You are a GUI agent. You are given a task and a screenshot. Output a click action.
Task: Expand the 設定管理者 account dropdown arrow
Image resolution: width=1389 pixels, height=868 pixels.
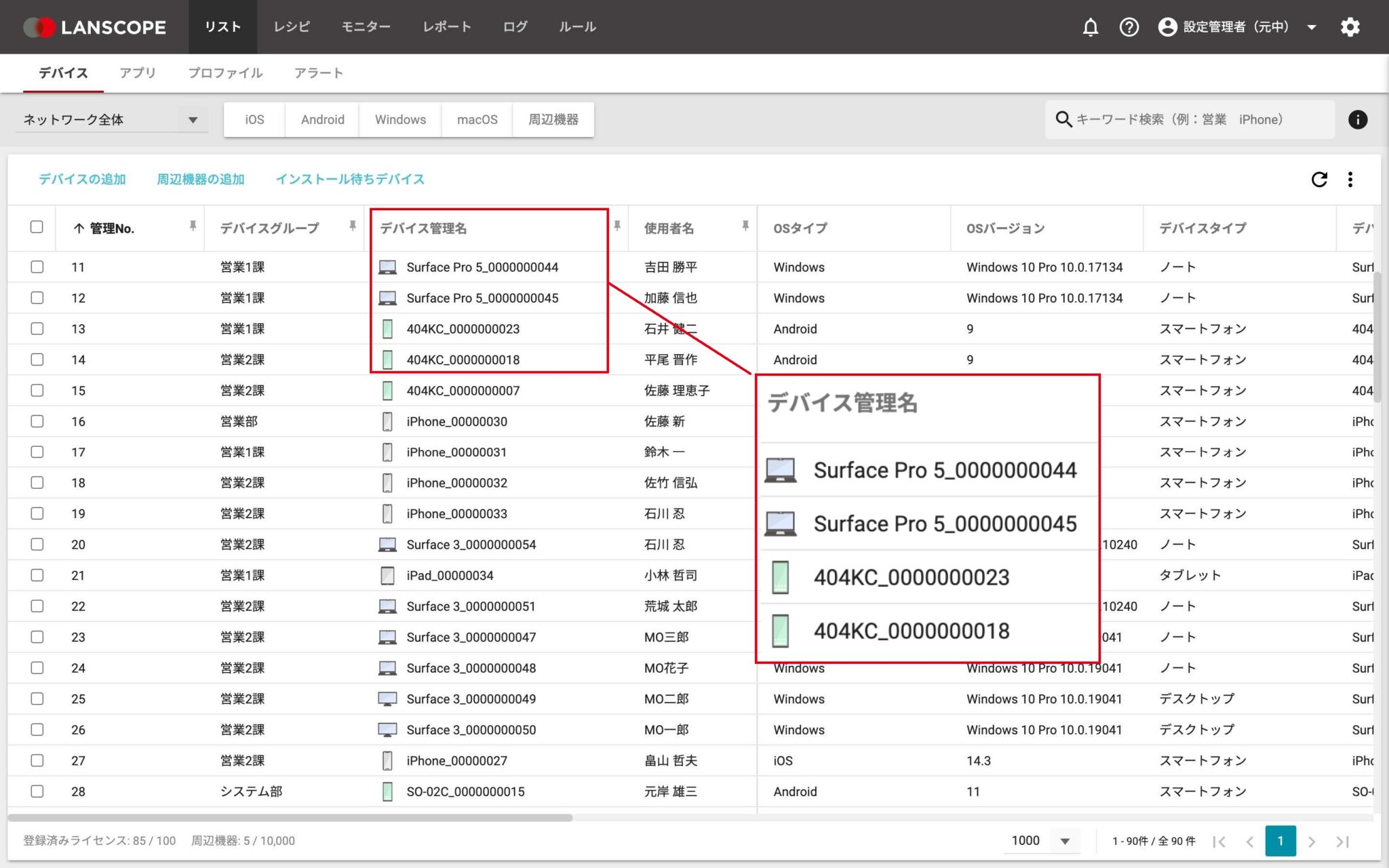pos(1312,27)
